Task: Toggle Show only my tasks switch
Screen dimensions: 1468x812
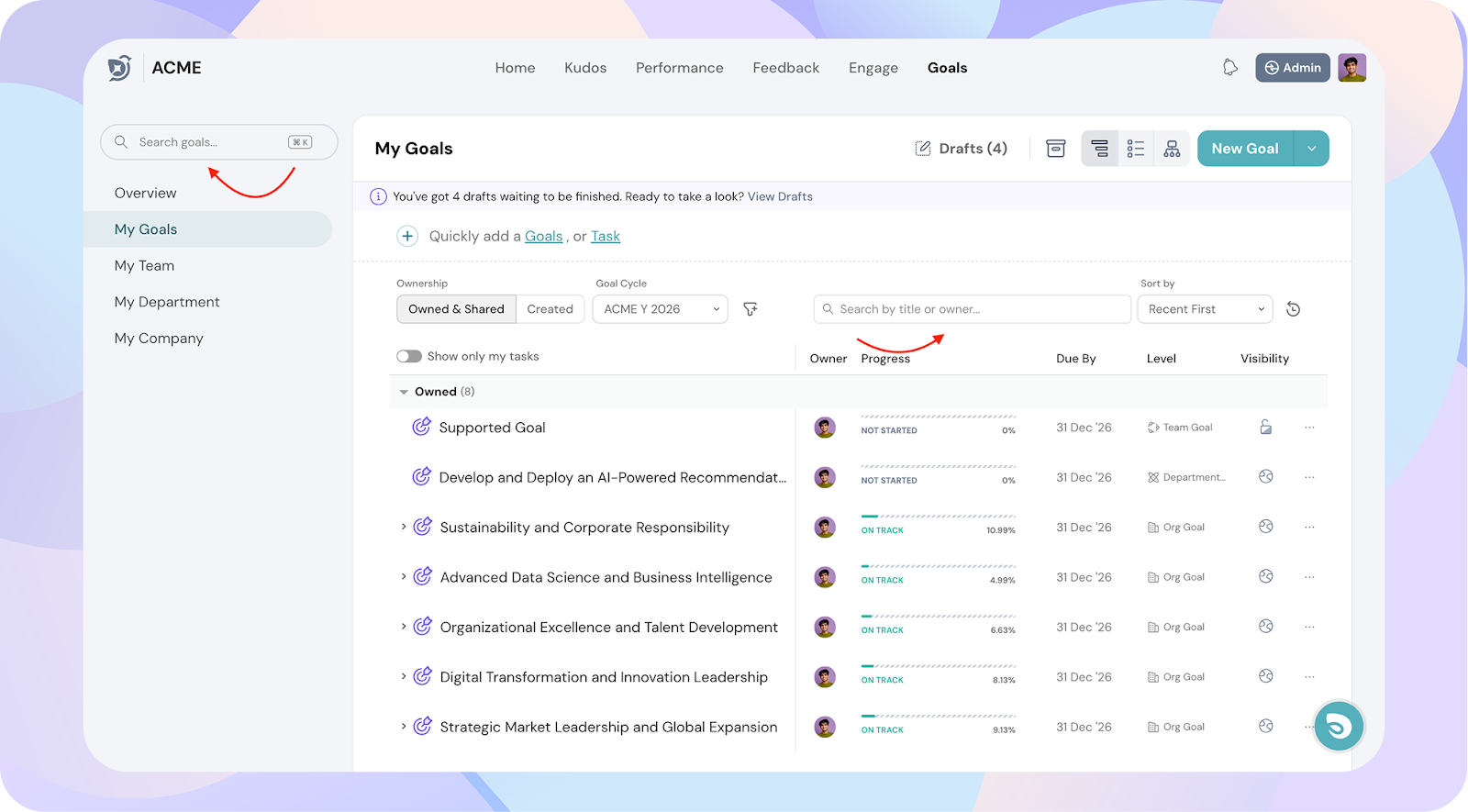Action: tap(409, 356)
